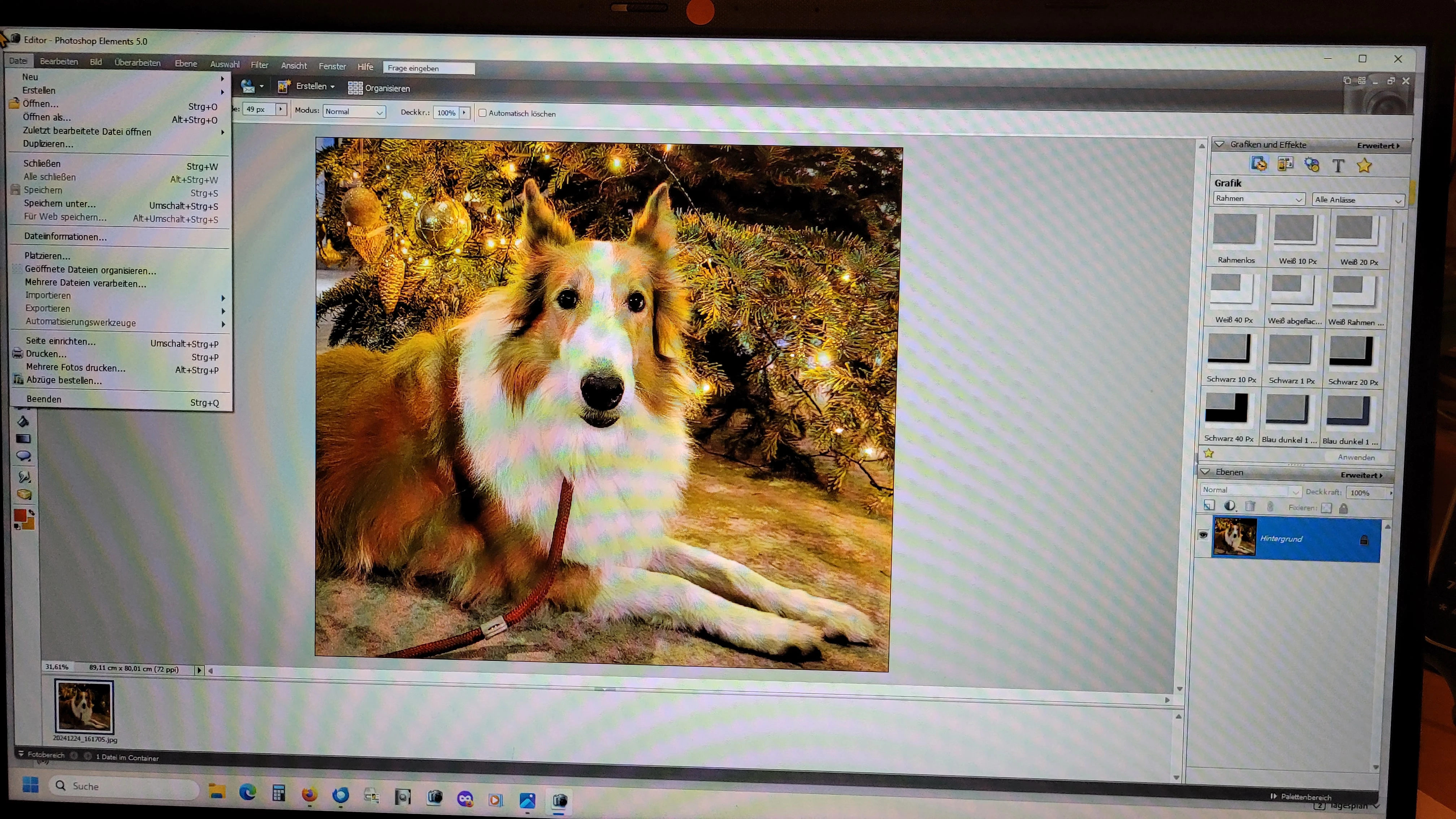
Task: Click the delete layer trash icon
Action: [1250, 506]
